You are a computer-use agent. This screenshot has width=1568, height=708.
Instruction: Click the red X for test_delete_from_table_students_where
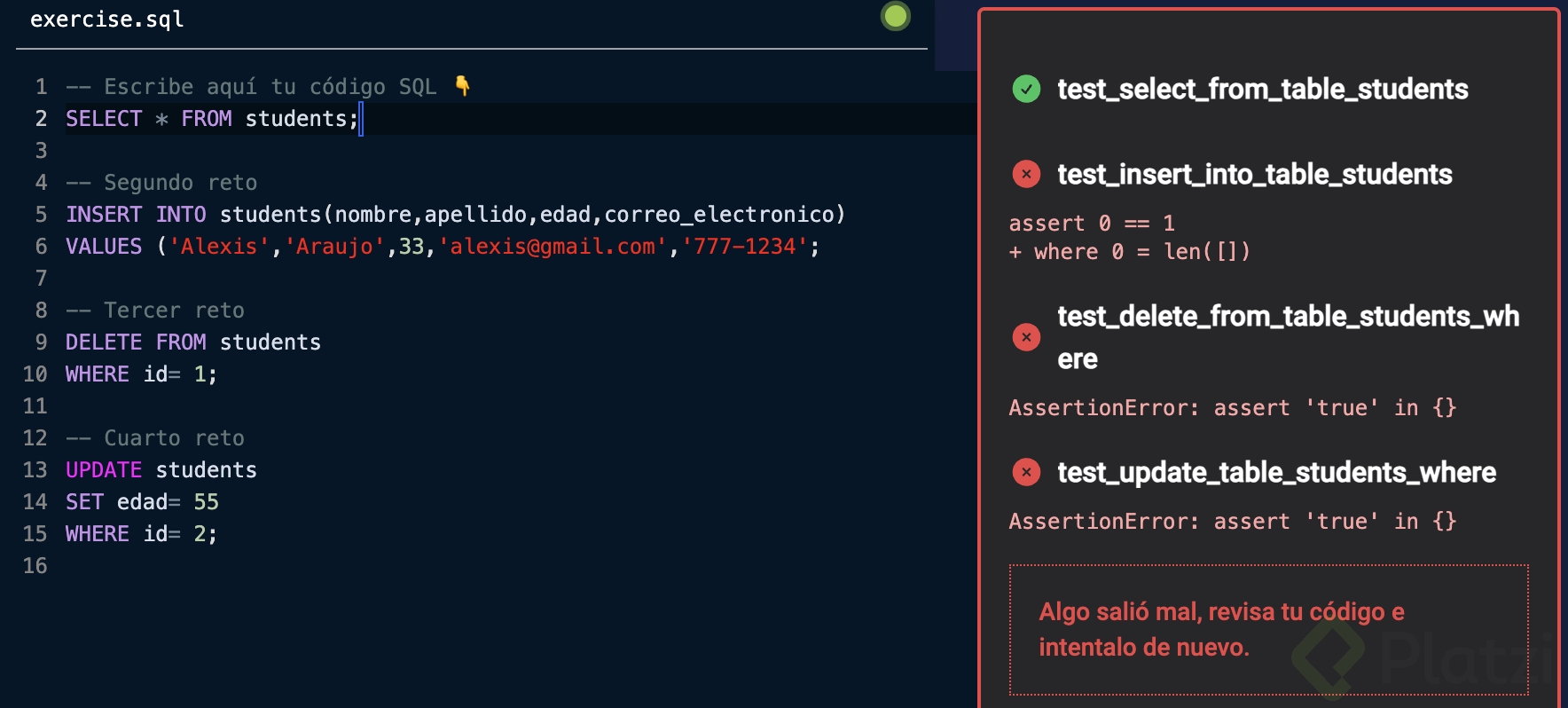pyautogui.click(x=1026, y=337)
